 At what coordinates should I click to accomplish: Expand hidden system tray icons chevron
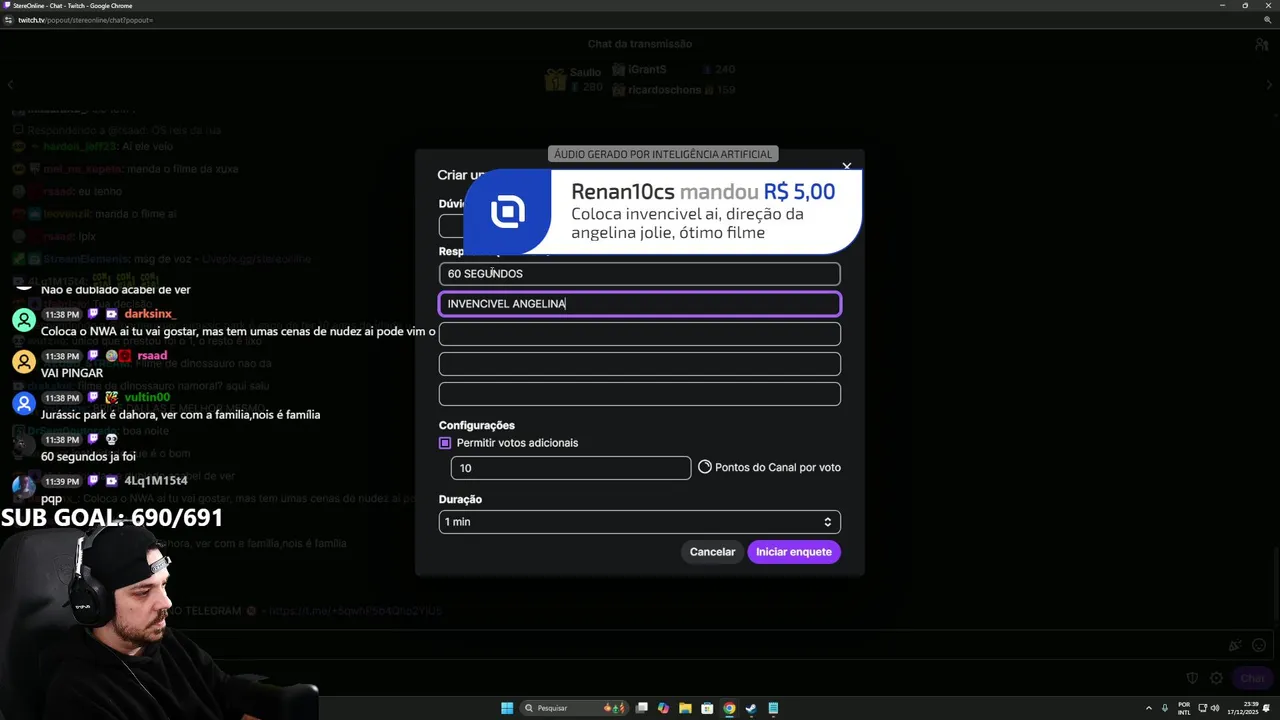point(1148,708)
